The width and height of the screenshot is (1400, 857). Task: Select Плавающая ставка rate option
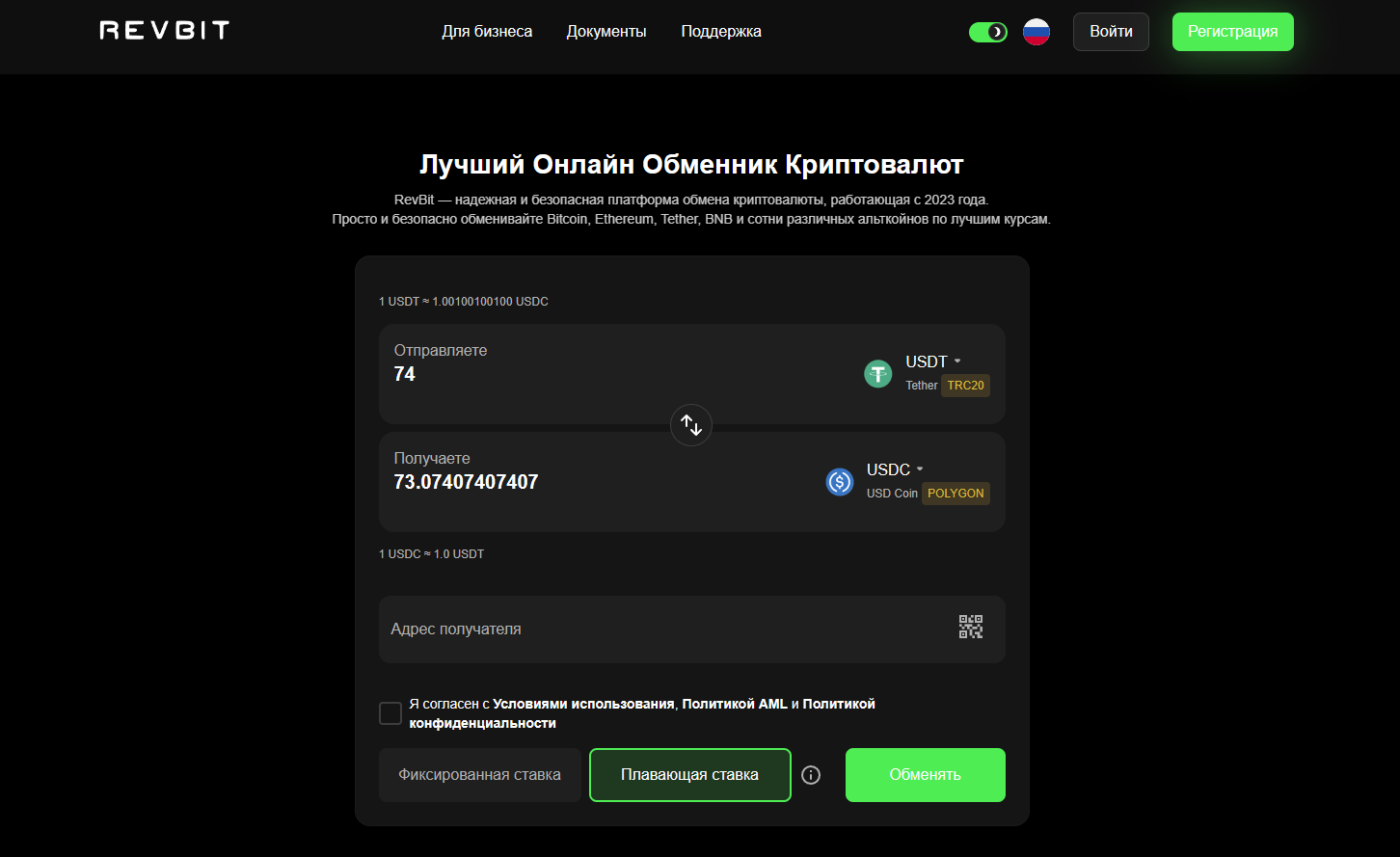pyautogui.click(x=690, y=775)
